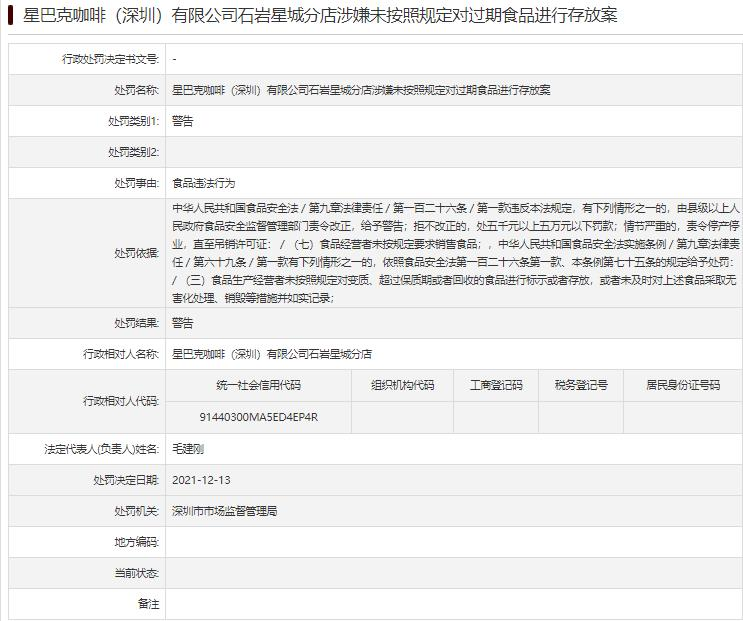The height and width of the screenshot is (621, 743).
Task: Click the 当前状态 label
Action: click(x=136, y=573)
